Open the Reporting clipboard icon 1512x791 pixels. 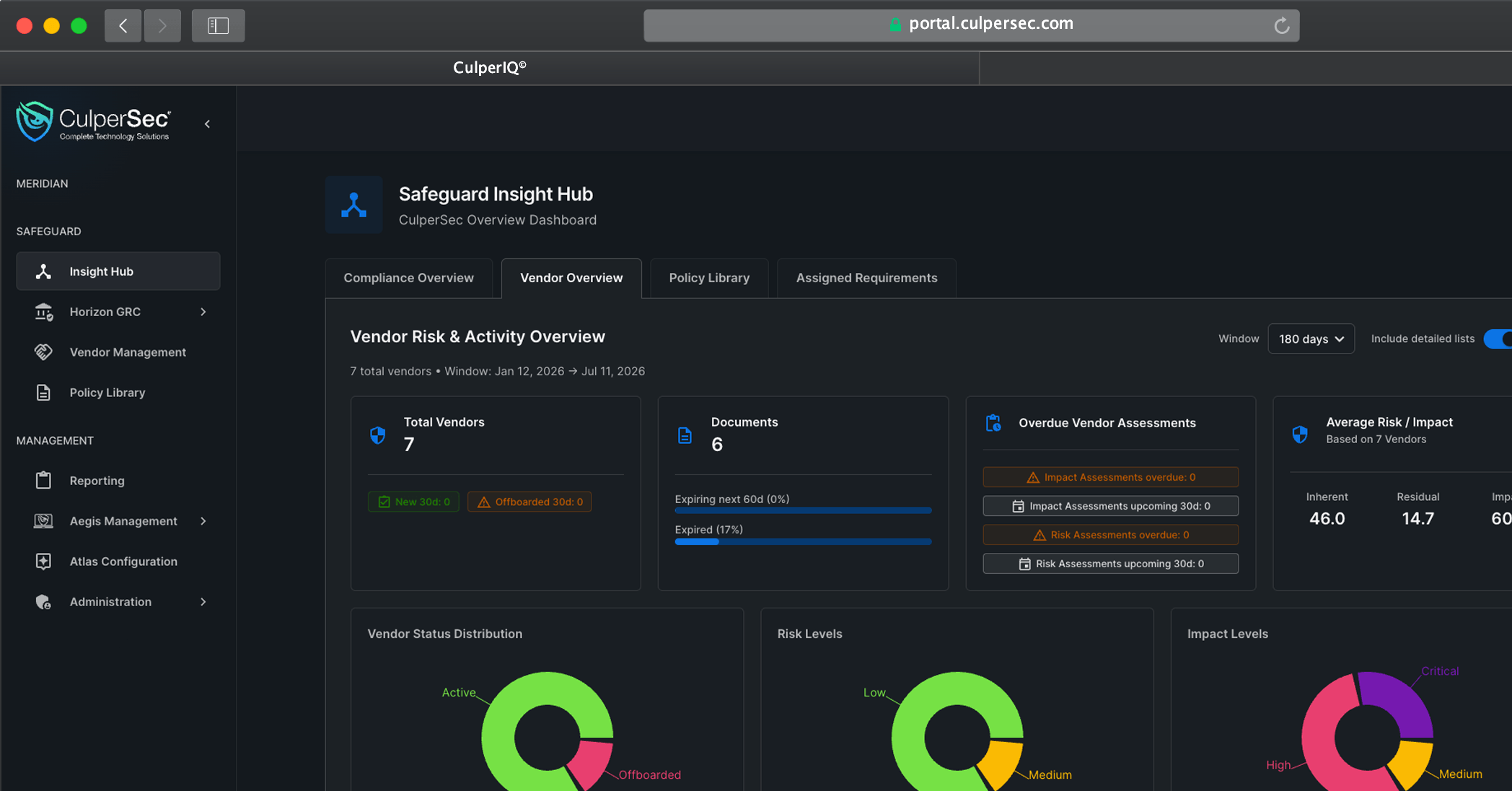(x=43, y=481)
